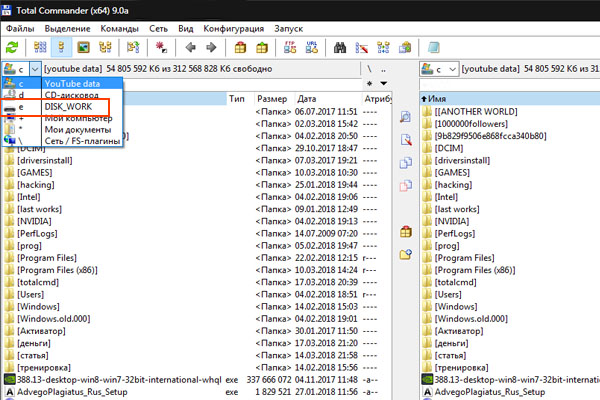Go to root with the backslash button
This screenshot has width=600, height=400.
369,69
